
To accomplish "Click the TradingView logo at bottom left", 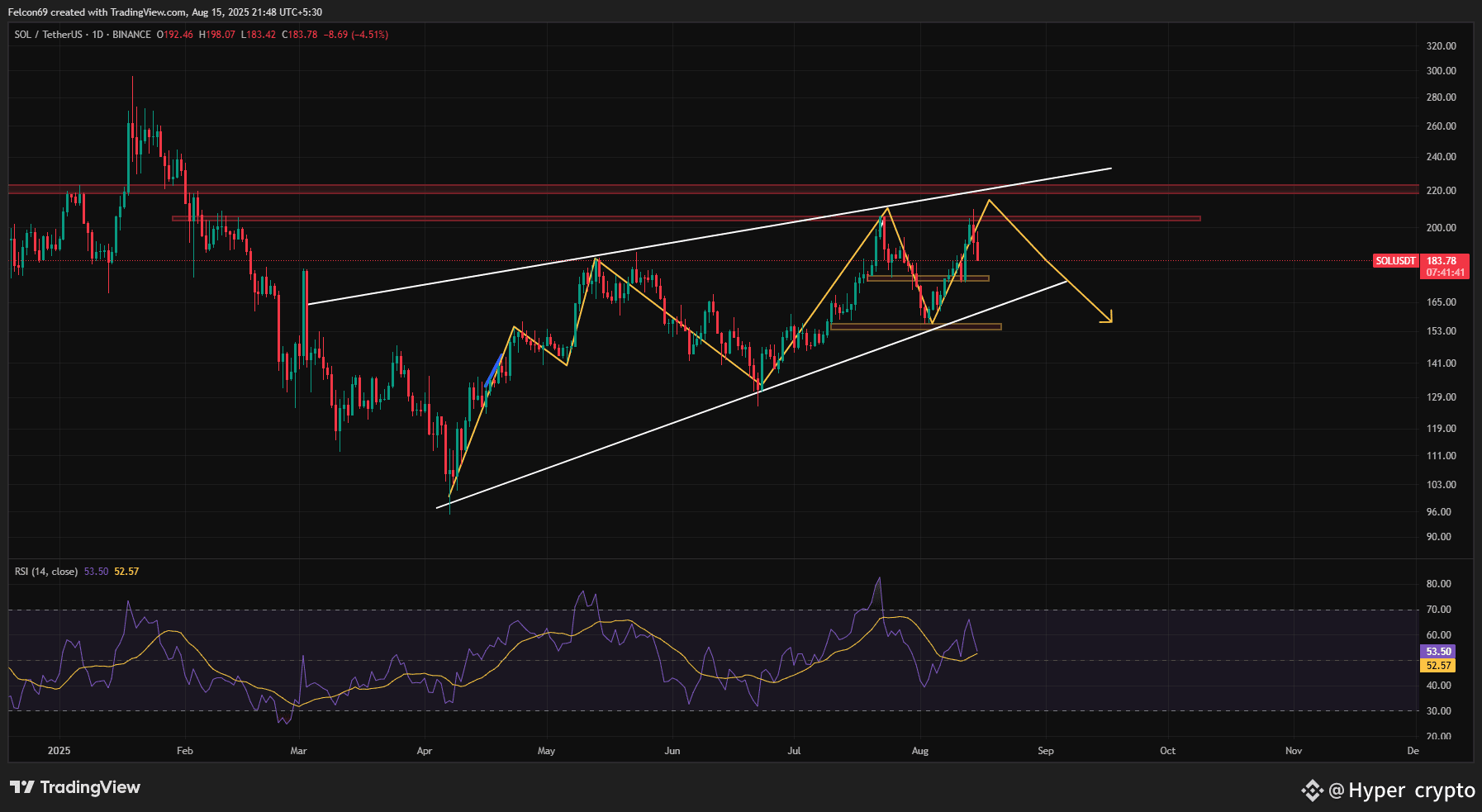I will 75,787.
